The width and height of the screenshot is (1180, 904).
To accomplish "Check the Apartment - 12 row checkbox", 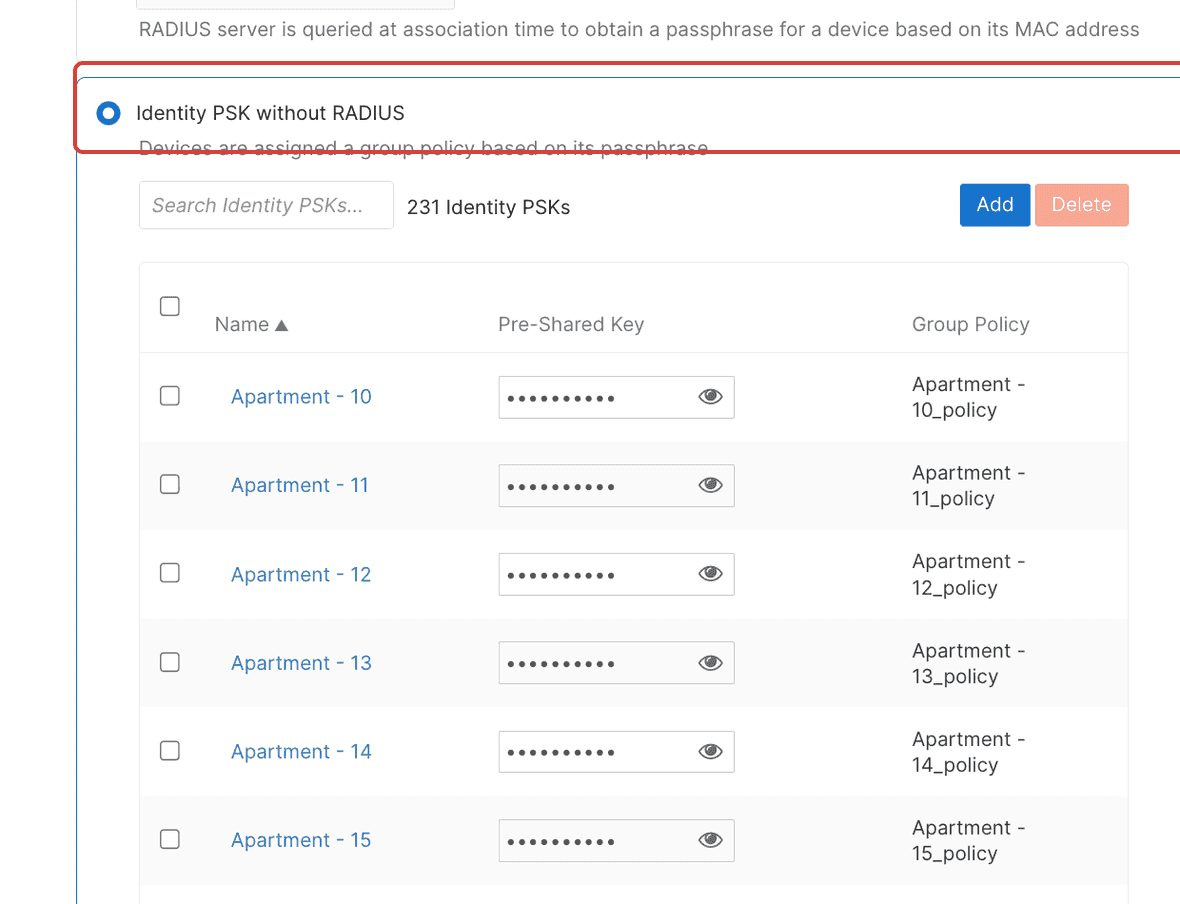I will coord(170,573).
